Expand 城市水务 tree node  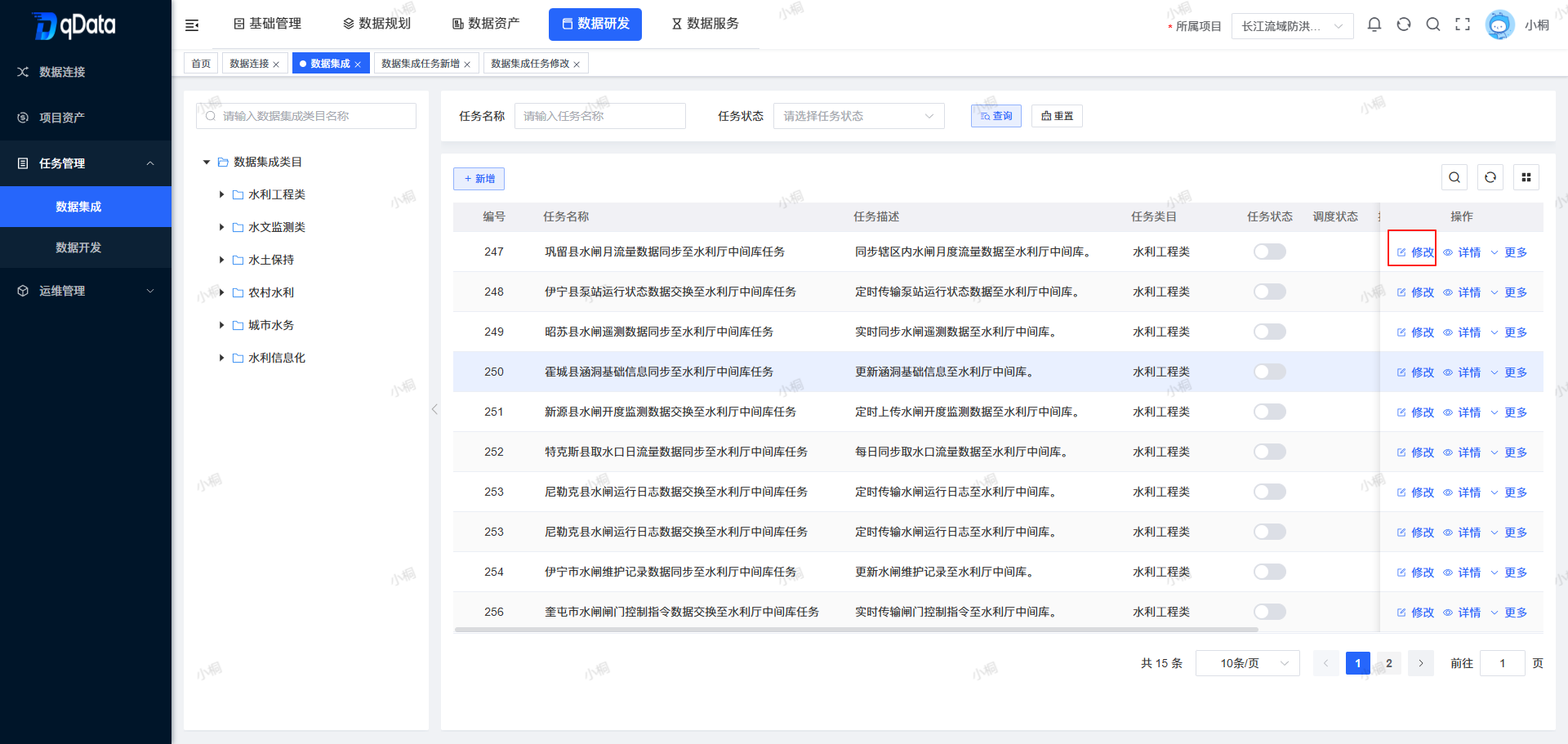pos(221,325)
